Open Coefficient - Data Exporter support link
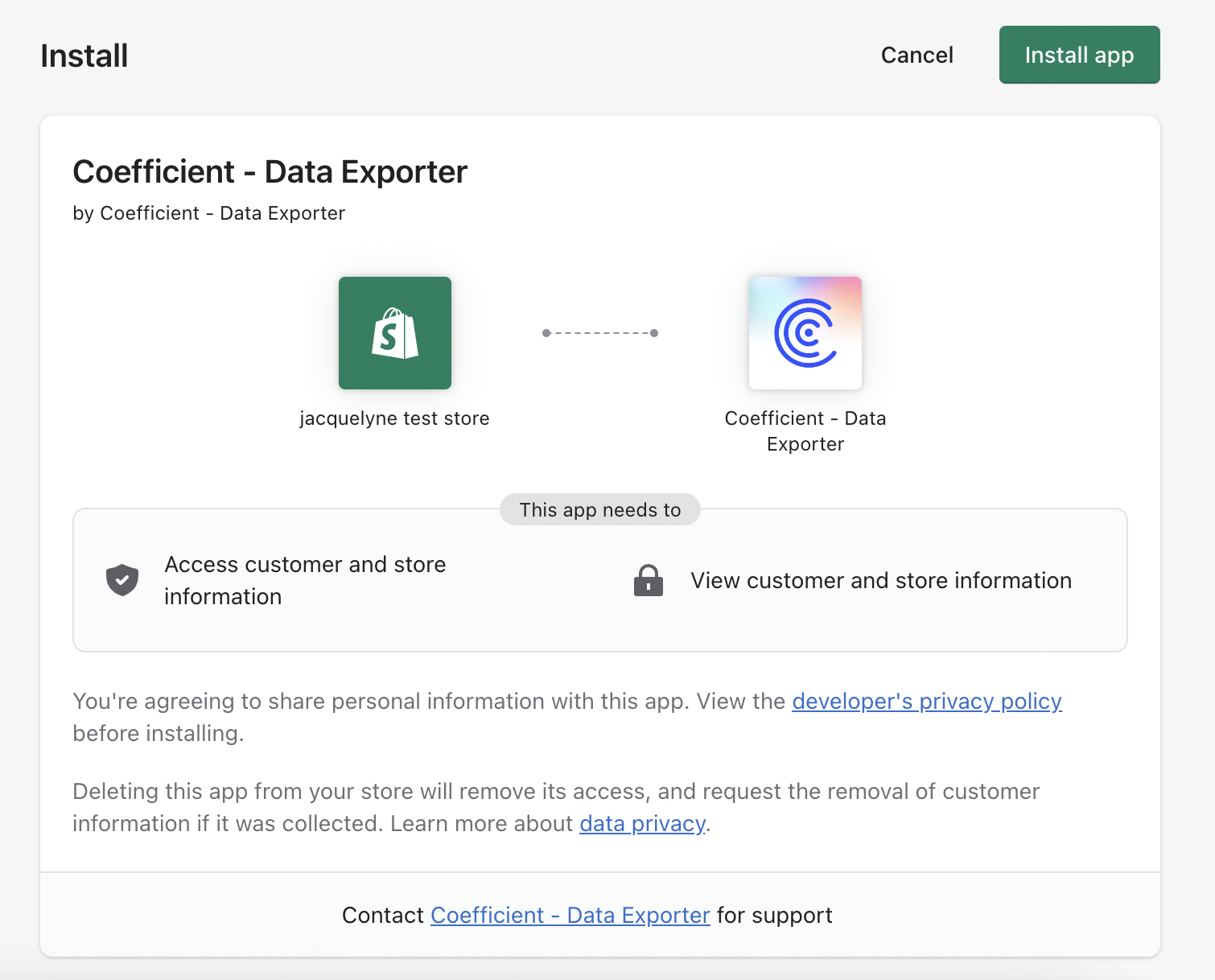 [x=570, y=916]
